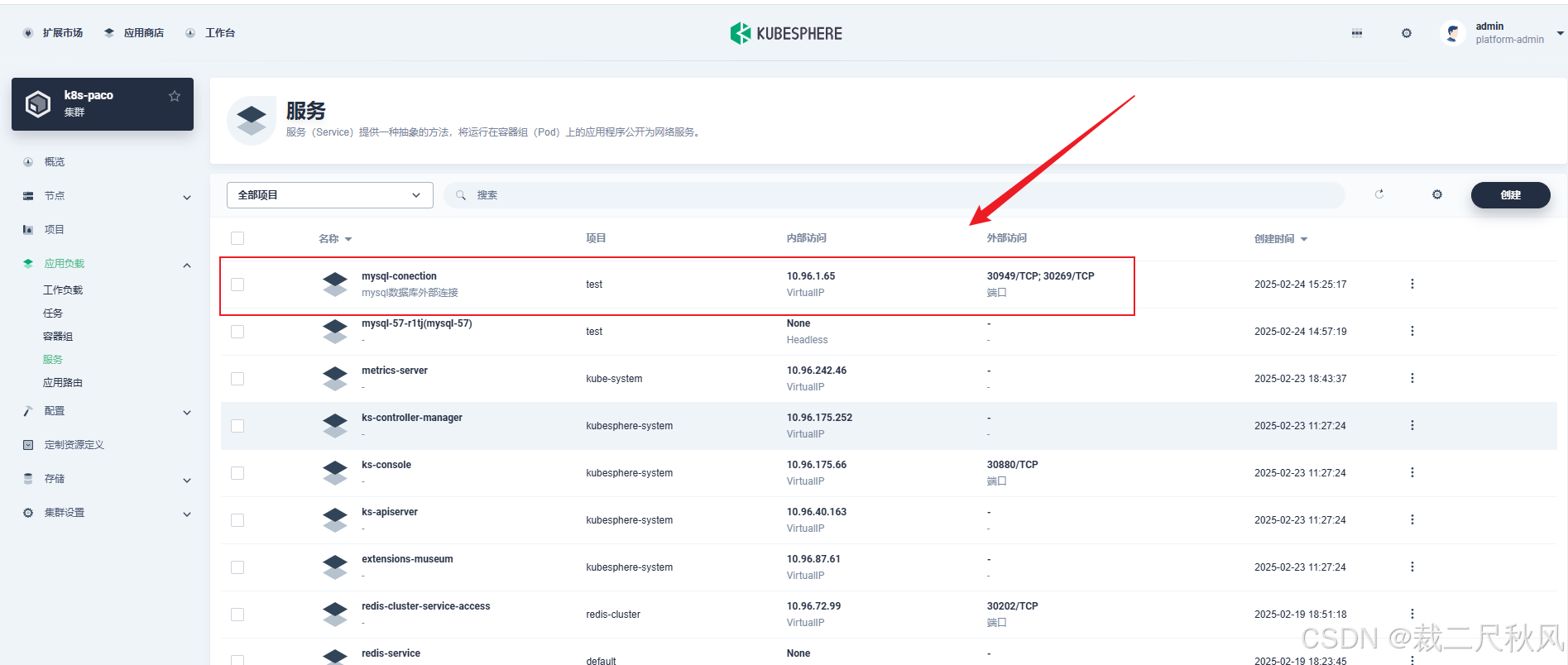Sort by 创建时间 creation time column

tap(1281, 238)
